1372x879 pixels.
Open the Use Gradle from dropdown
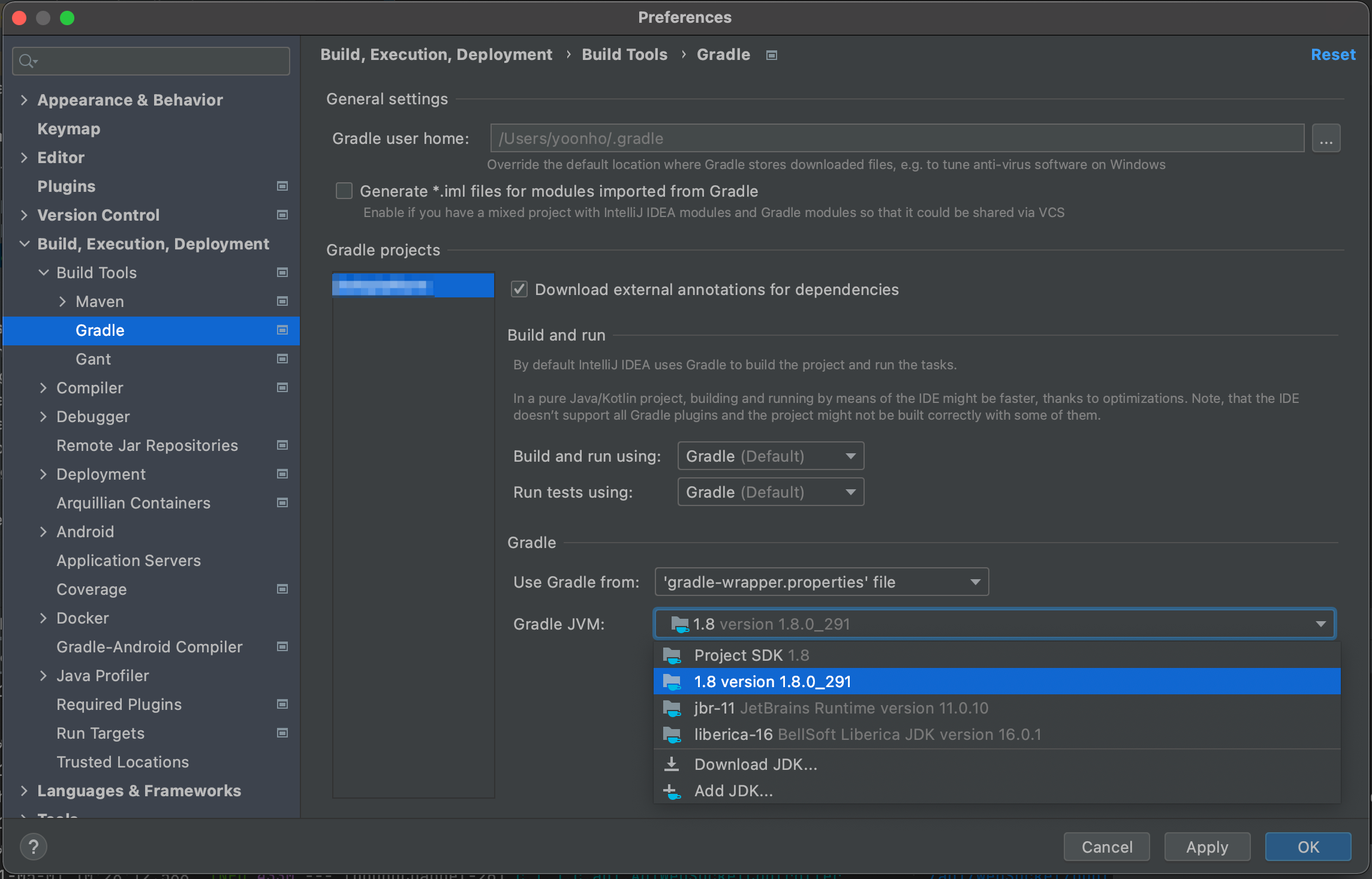point(821,582)
